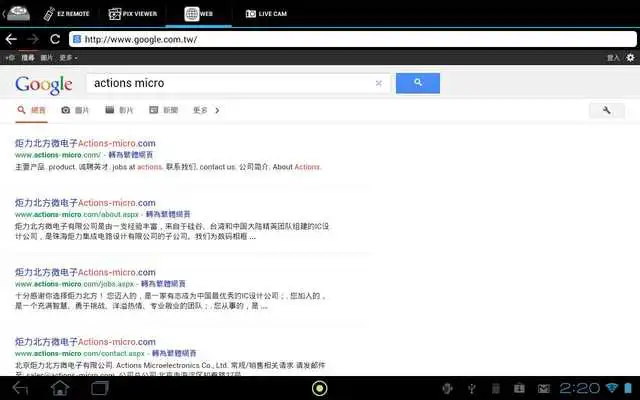Click the browser forward arrow

(33, 39)
